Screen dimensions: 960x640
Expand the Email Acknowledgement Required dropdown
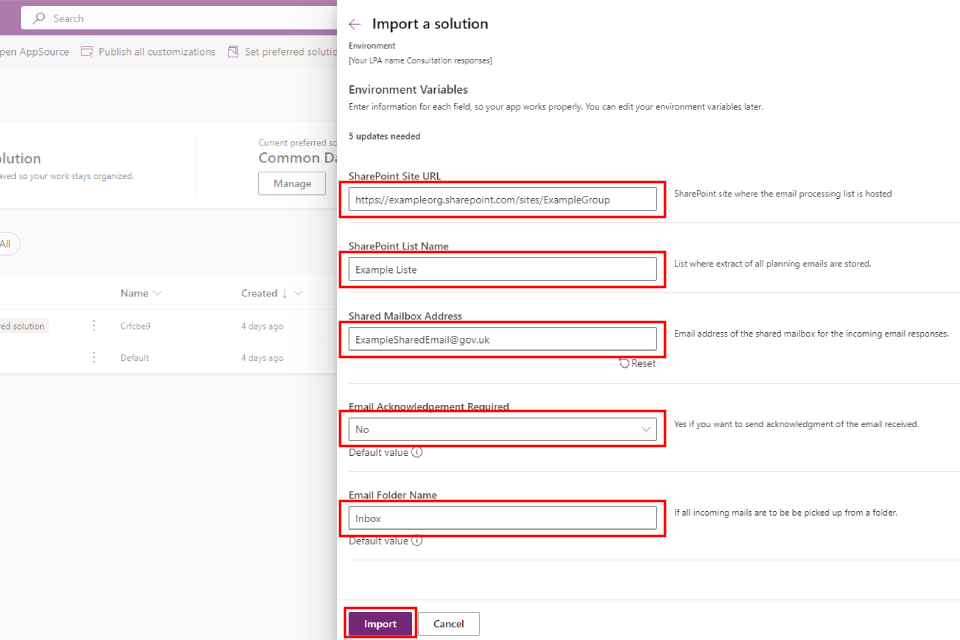click(x=645, y=429)
